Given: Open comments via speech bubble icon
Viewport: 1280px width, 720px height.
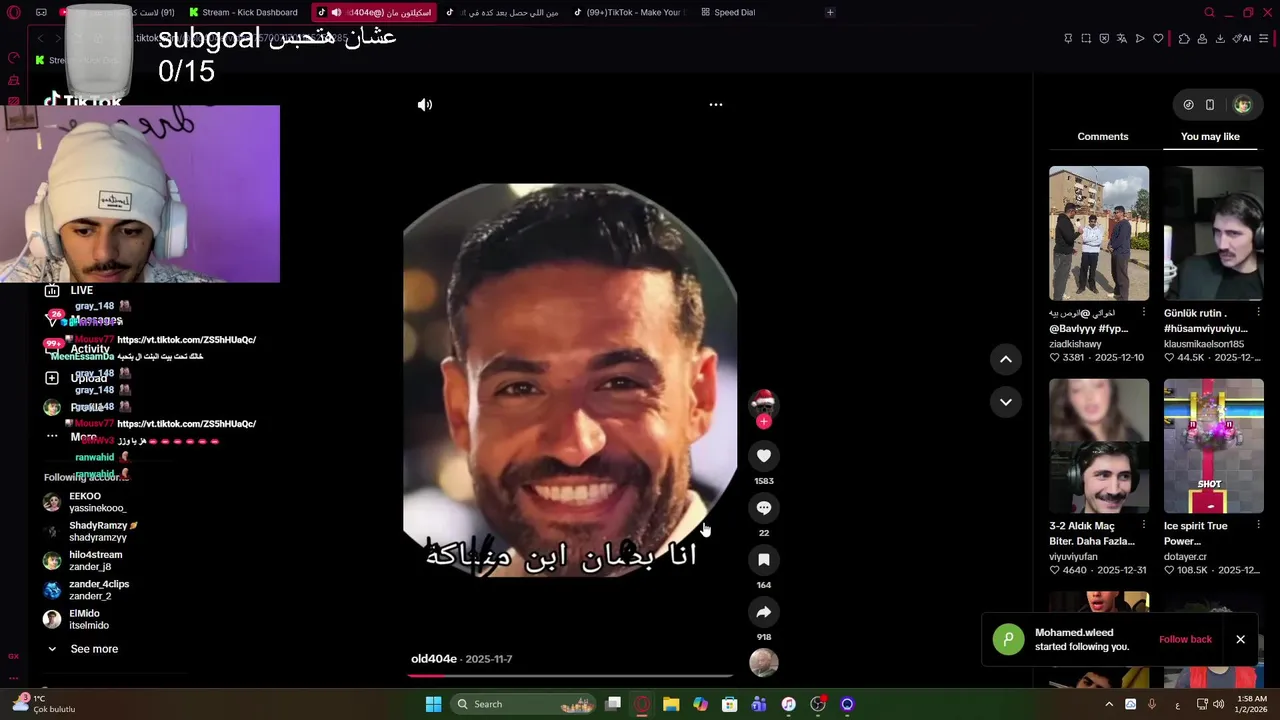Looking at the screenshot, I should (x=764, y=508).
